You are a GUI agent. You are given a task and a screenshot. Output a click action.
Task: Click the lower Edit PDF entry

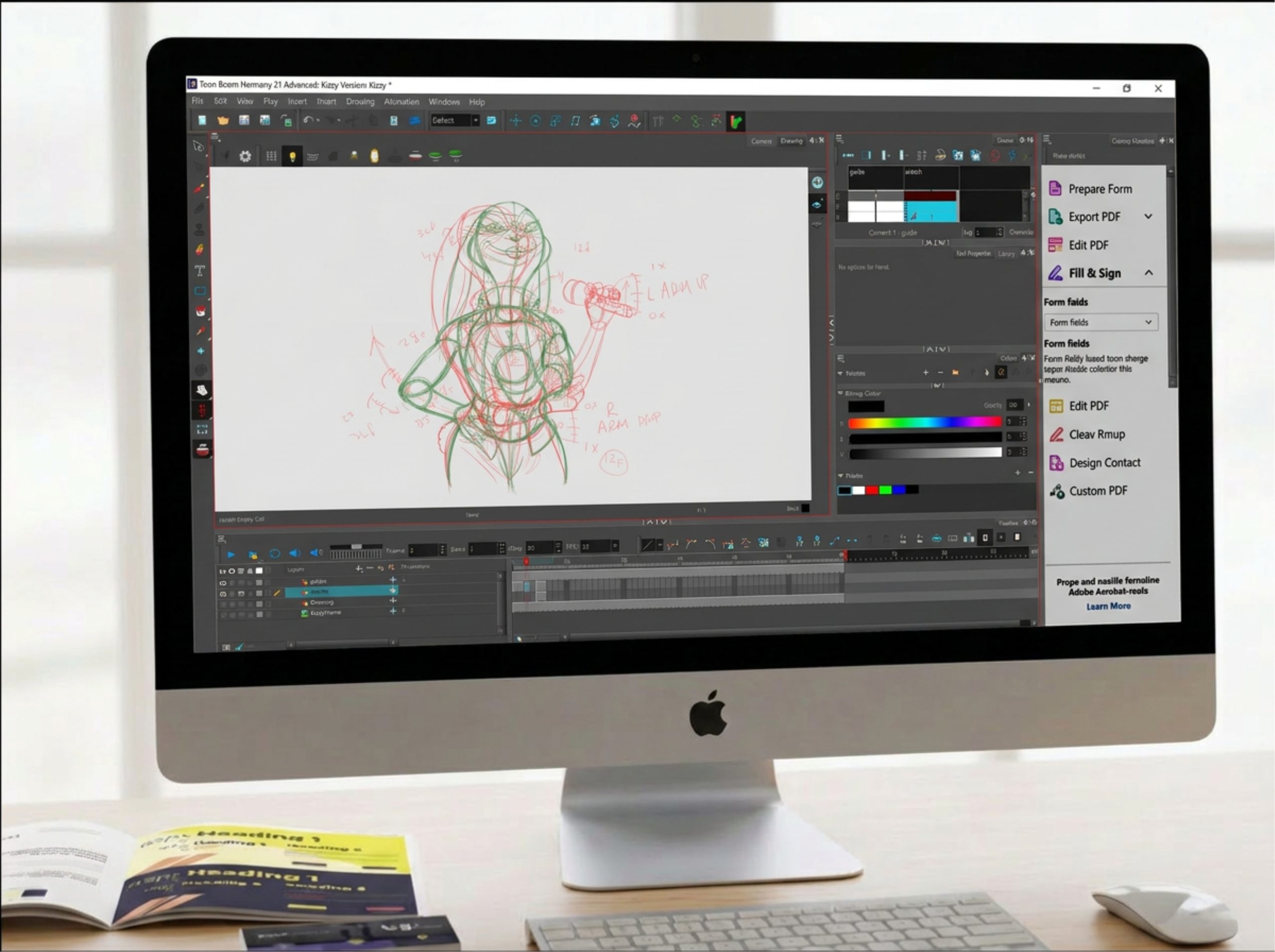coord(1088,406)
